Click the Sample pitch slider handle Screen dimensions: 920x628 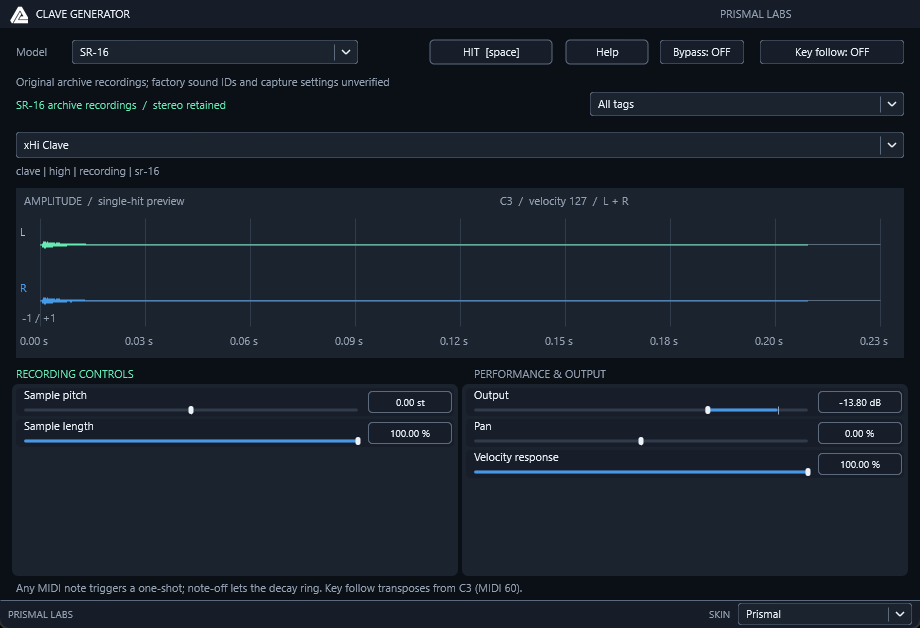[x=191, y=410]
